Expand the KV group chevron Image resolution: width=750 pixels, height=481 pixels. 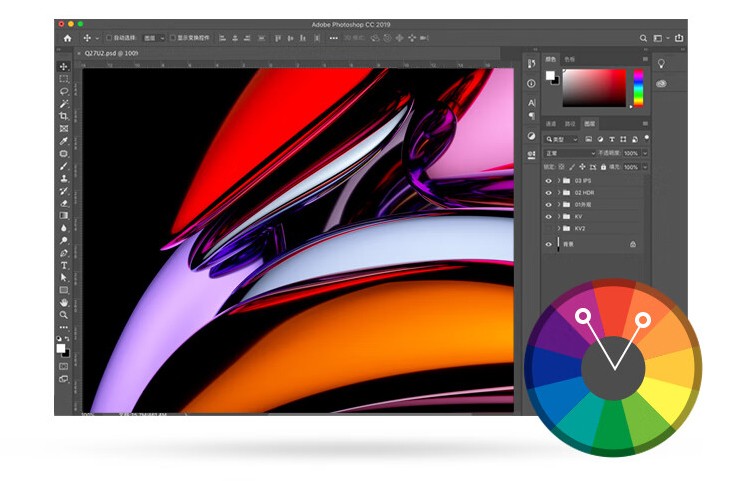[559, 217]
